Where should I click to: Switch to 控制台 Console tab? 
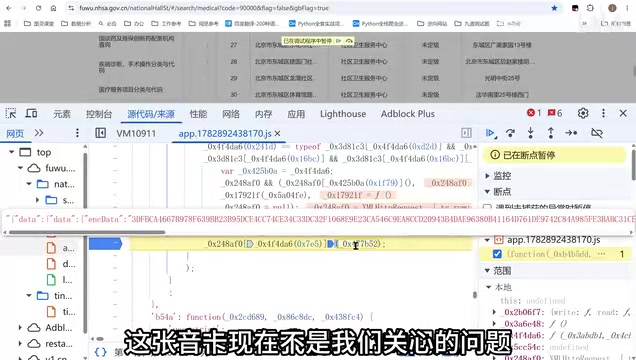99,114
